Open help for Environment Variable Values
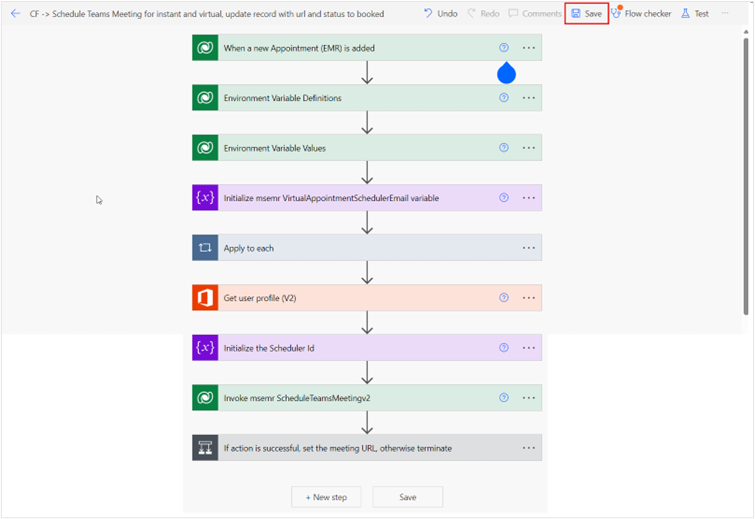The image size is (755, 519). coord(504,148)
